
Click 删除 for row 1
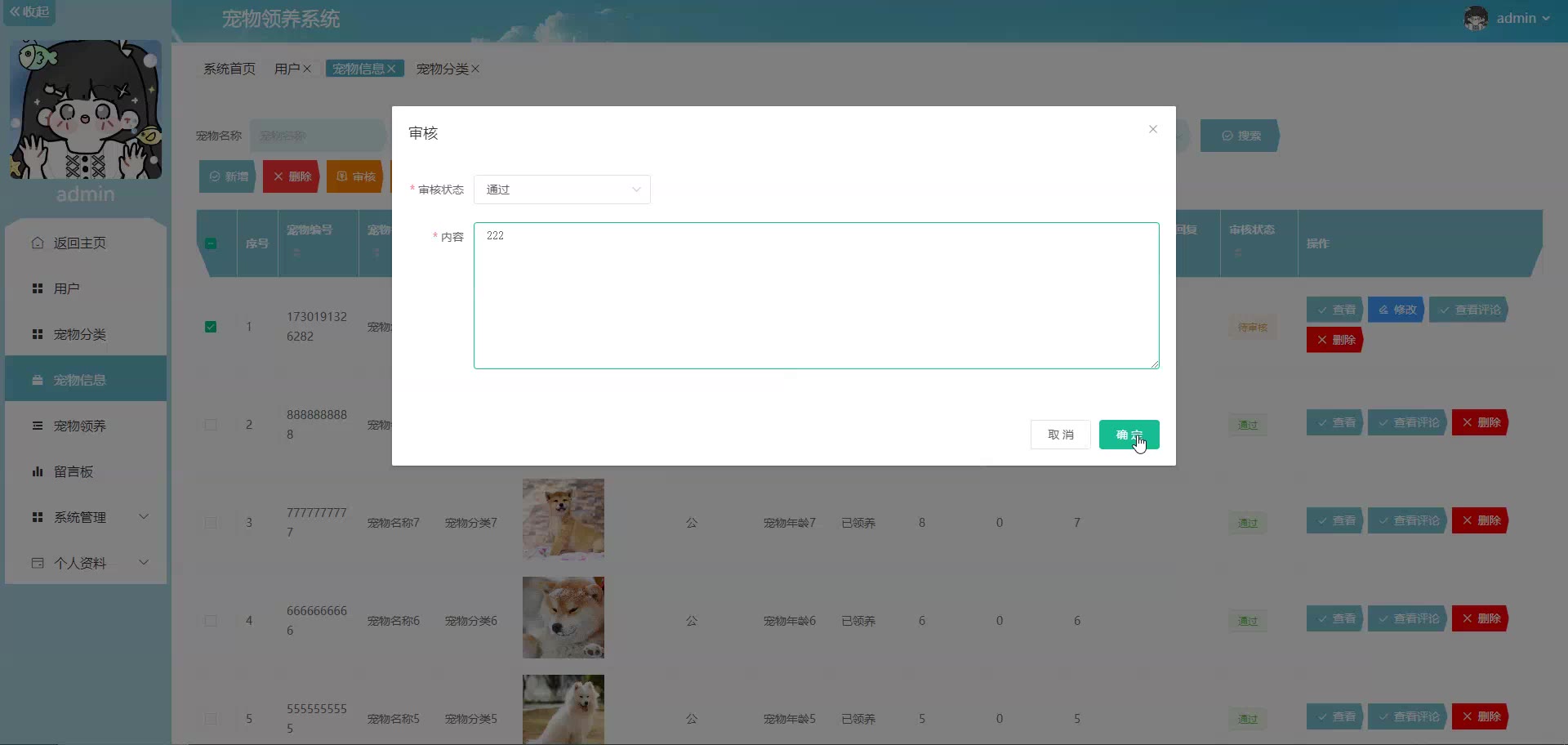coord(1335,340)
